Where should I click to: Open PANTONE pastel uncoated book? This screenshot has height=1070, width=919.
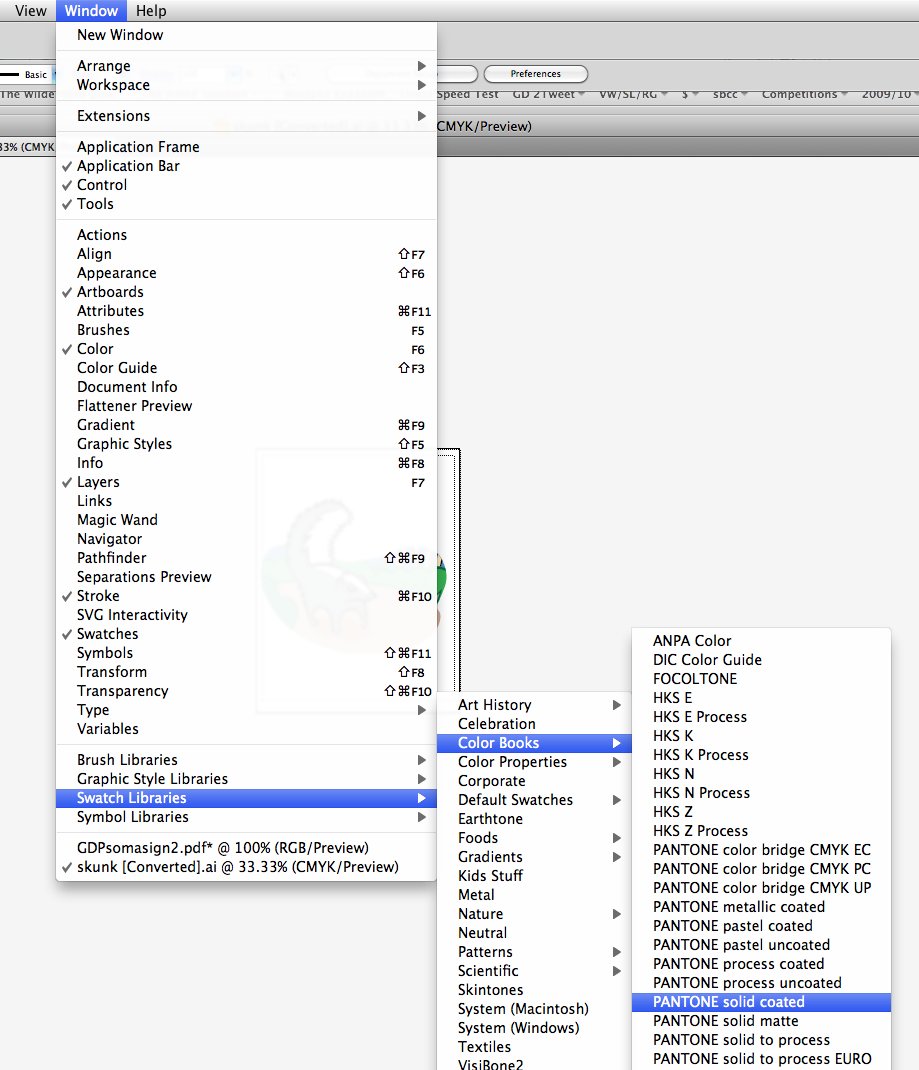[x=761, y=945]
